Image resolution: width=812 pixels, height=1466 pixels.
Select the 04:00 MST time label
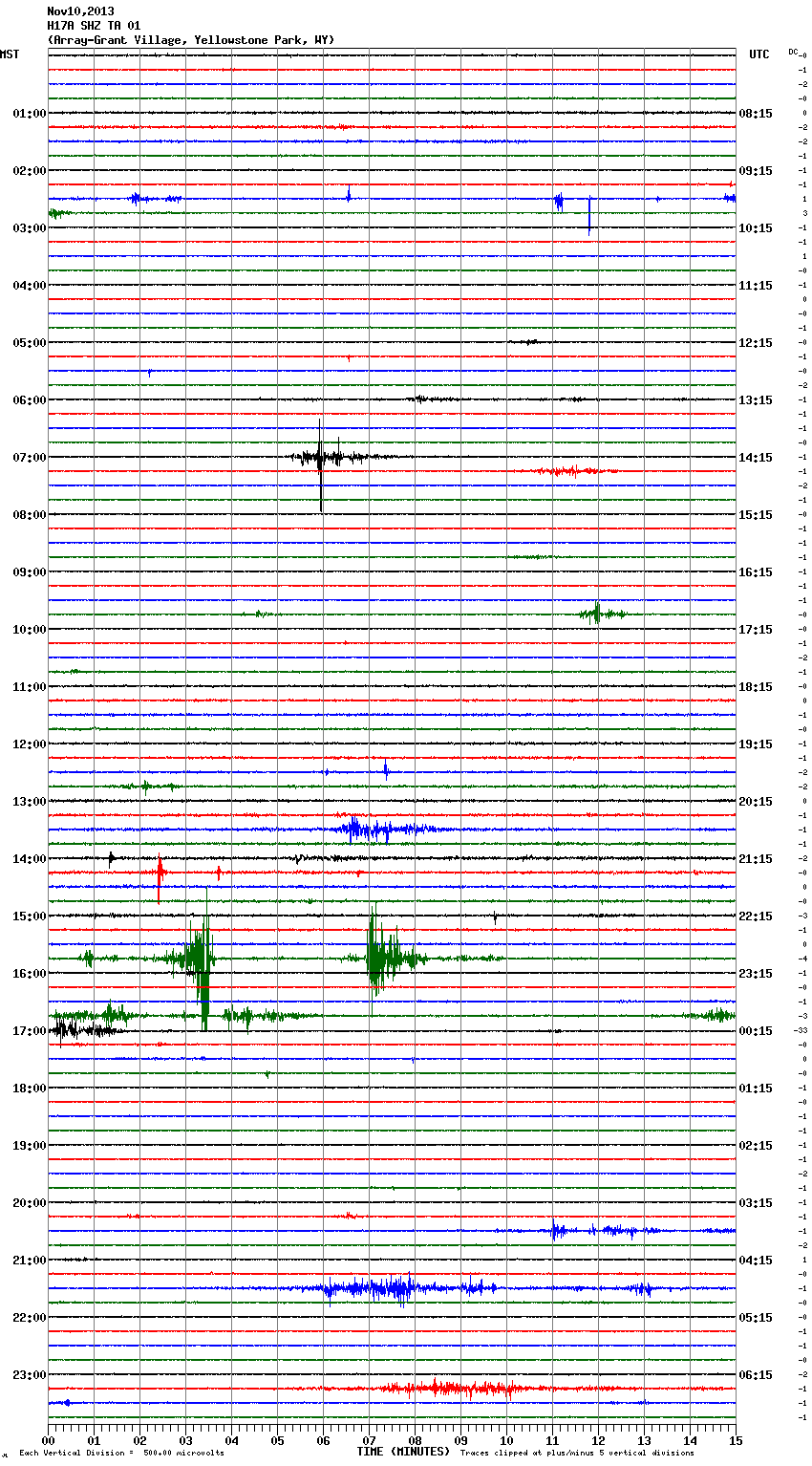point(30,286)
